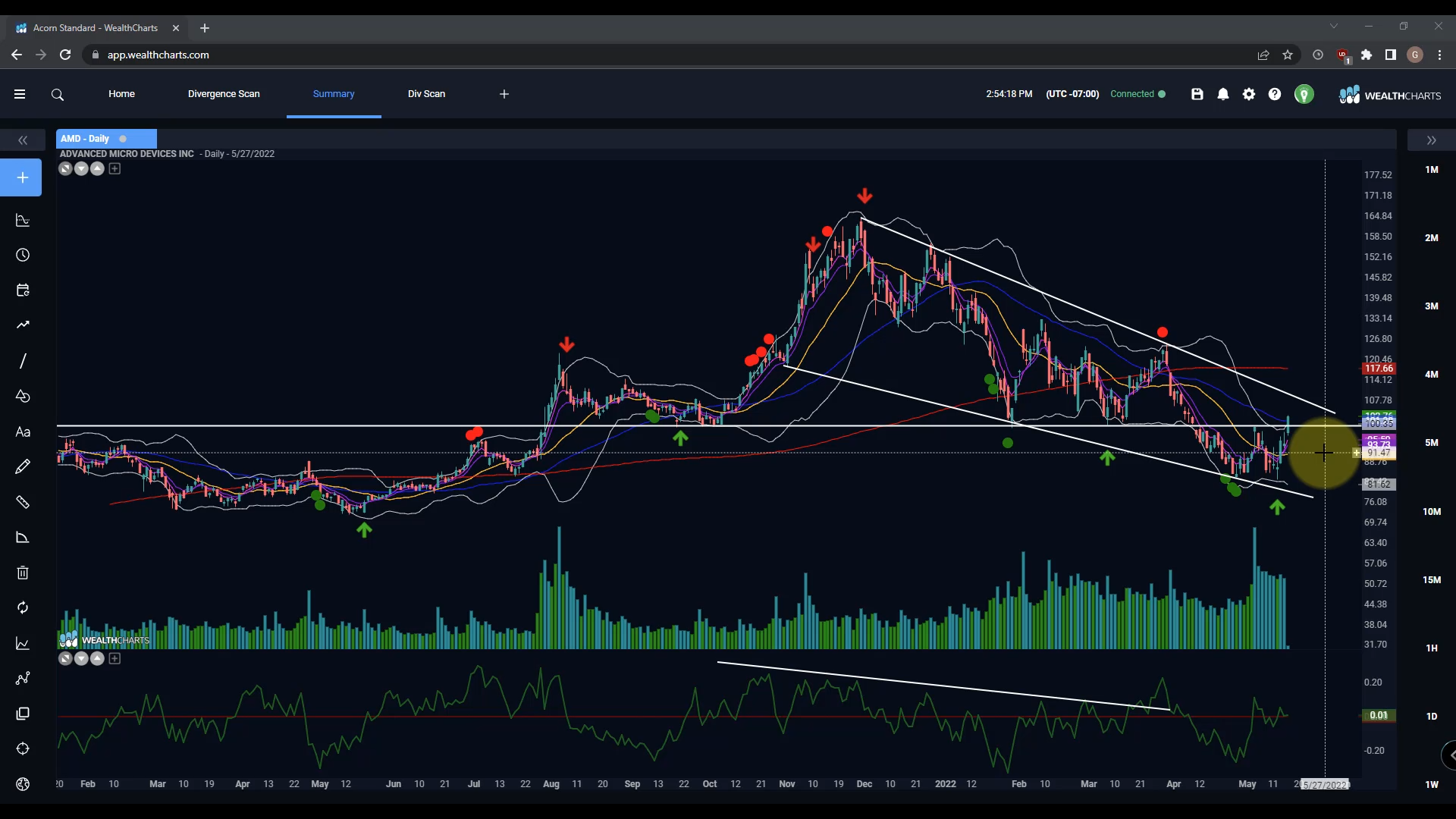Switch to the Divergence Scan tab

(x=224, y=94)
